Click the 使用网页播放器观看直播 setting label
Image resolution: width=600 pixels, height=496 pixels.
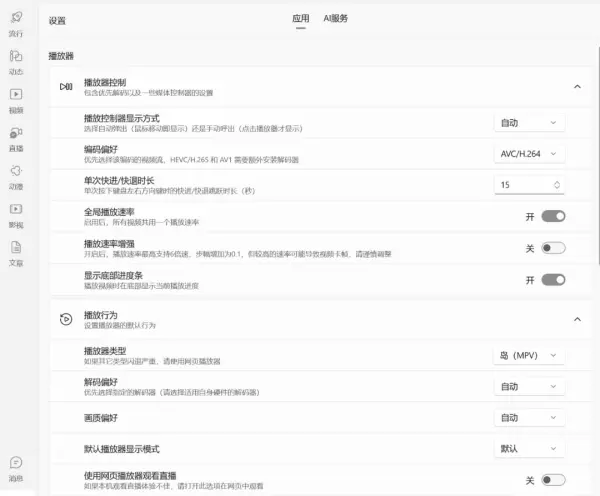pyautogui.click(x=130, y=475)
